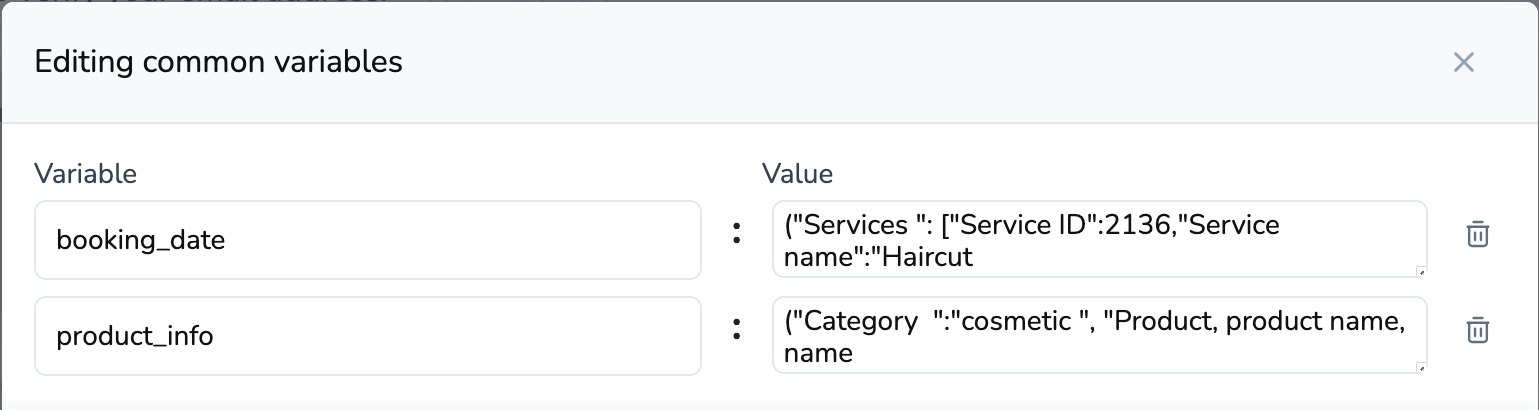Image resolution: width=1539 pixels, height=410 pixels.
Task: Click the "Value" column label
Action: coord(797,174)
